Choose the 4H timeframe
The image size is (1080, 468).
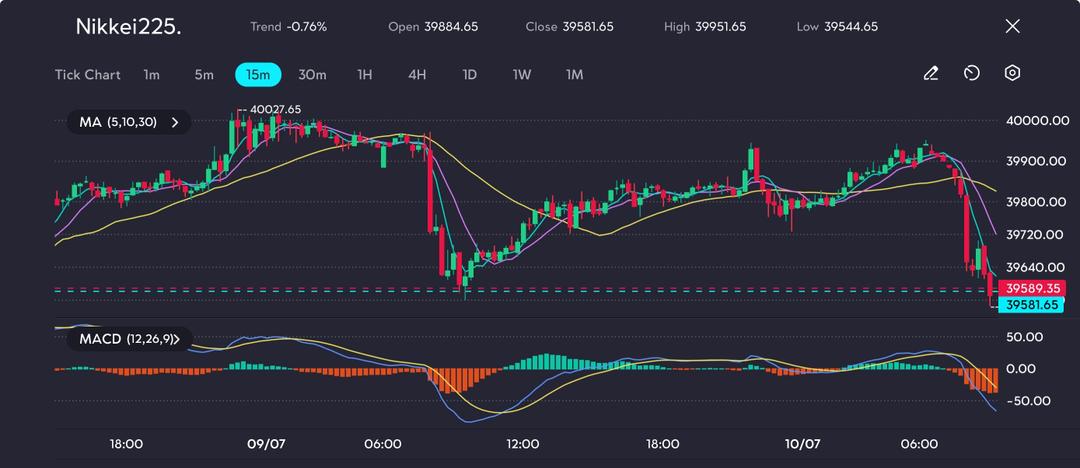417,75
